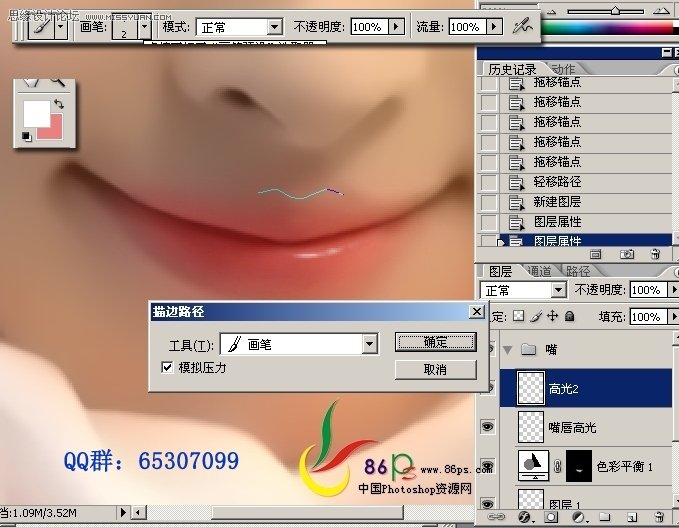Image resolution: width=679 pixels, height=528 pixels.
Task: Switch to 图层 tab
Action: coord(501,271)
